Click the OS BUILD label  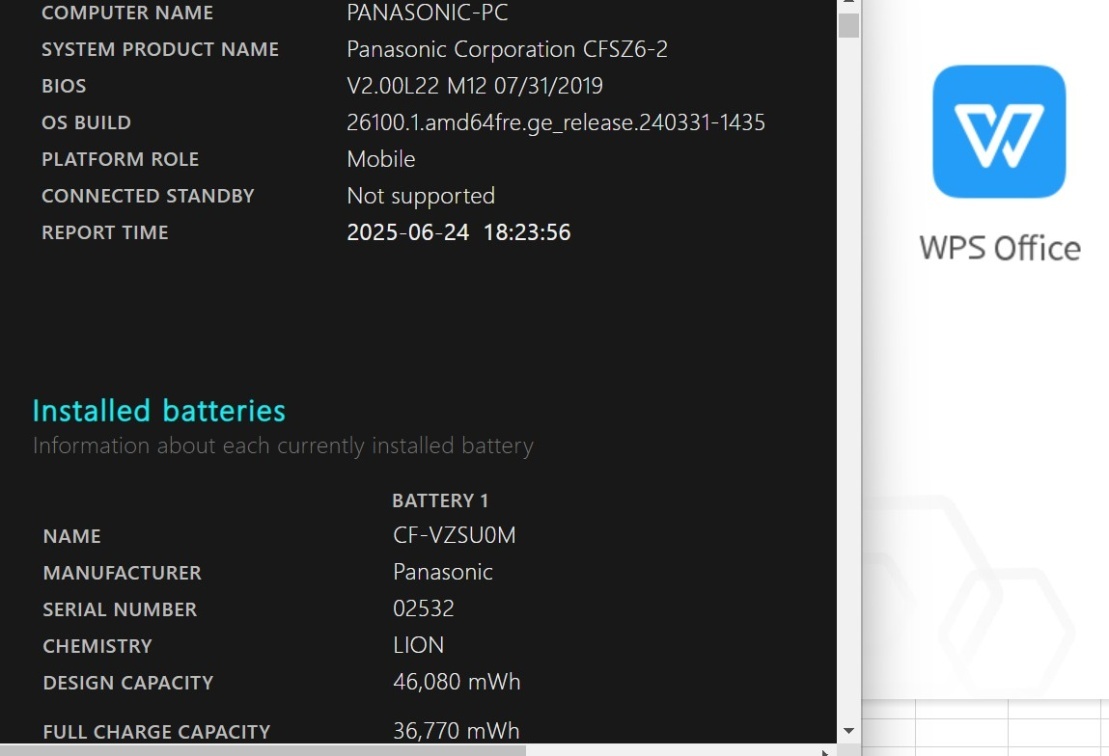tap(86, 123)
